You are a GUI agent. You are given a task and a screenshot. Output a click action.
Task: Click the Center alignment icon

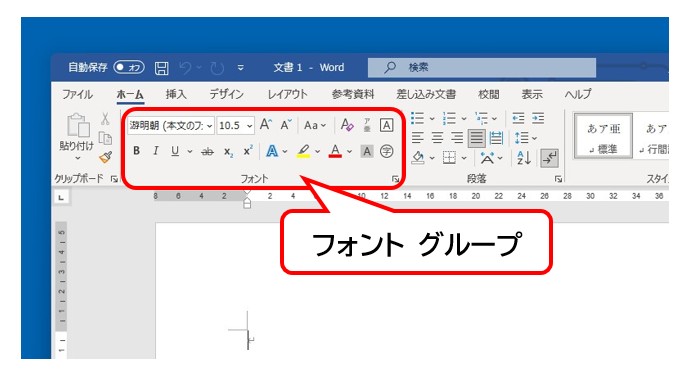point(437,138)
